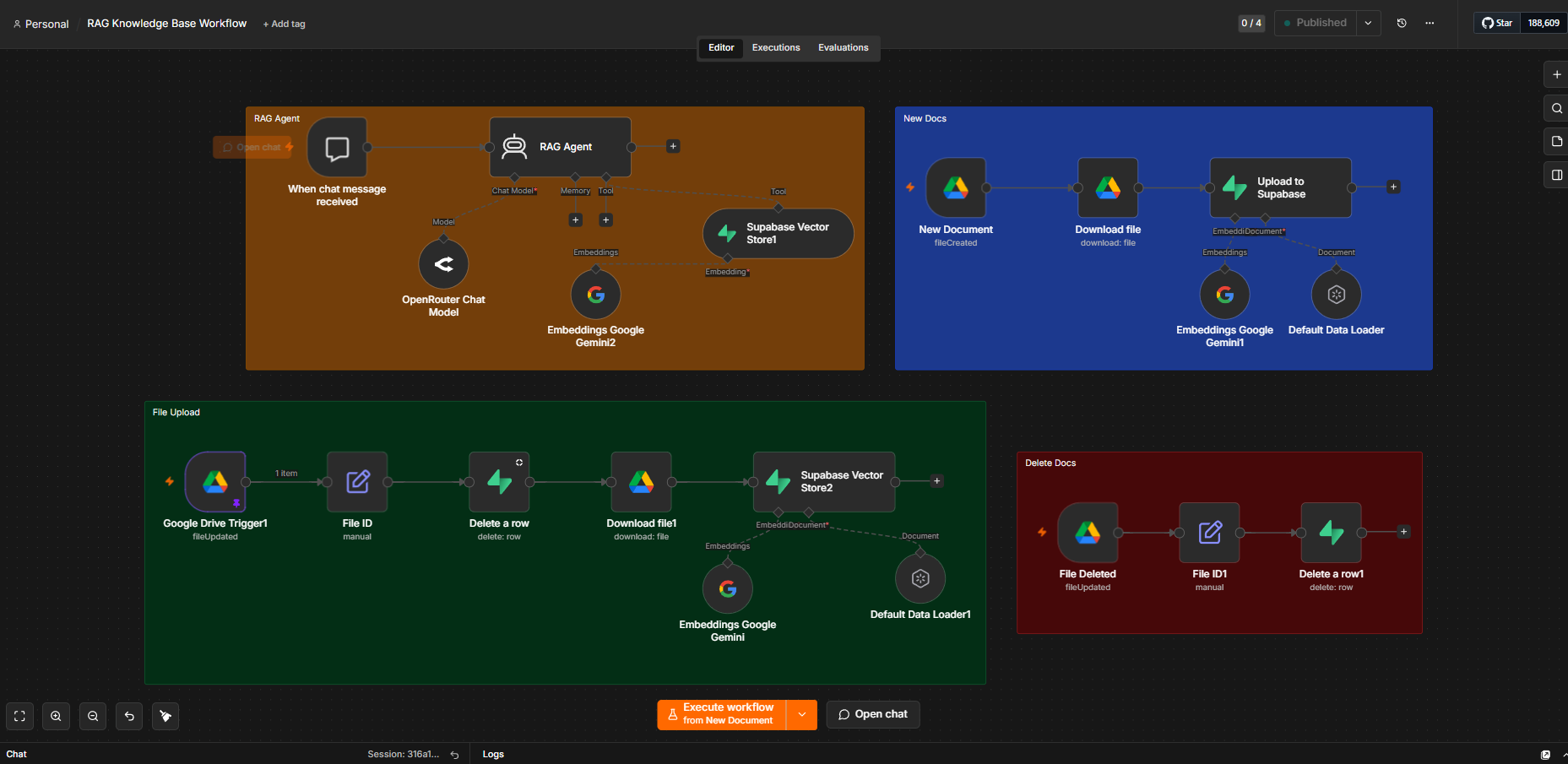The height and width of the screenshot is (764, 1568).
Task: Tidy up workflow nodes
Action: [165, 716]
